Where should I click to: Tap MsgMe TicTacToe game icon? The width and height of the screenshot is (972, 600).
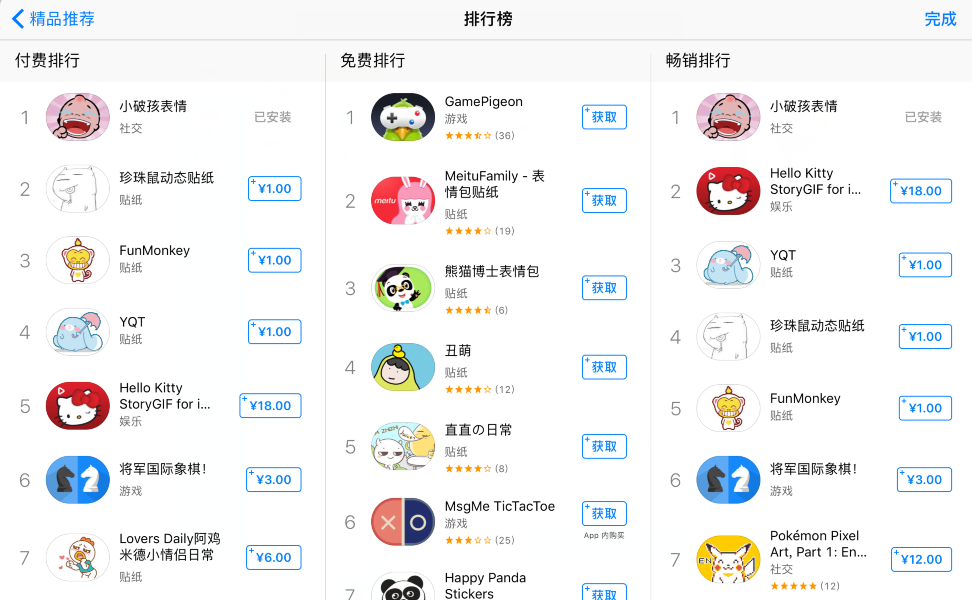(x=403, y=522)
